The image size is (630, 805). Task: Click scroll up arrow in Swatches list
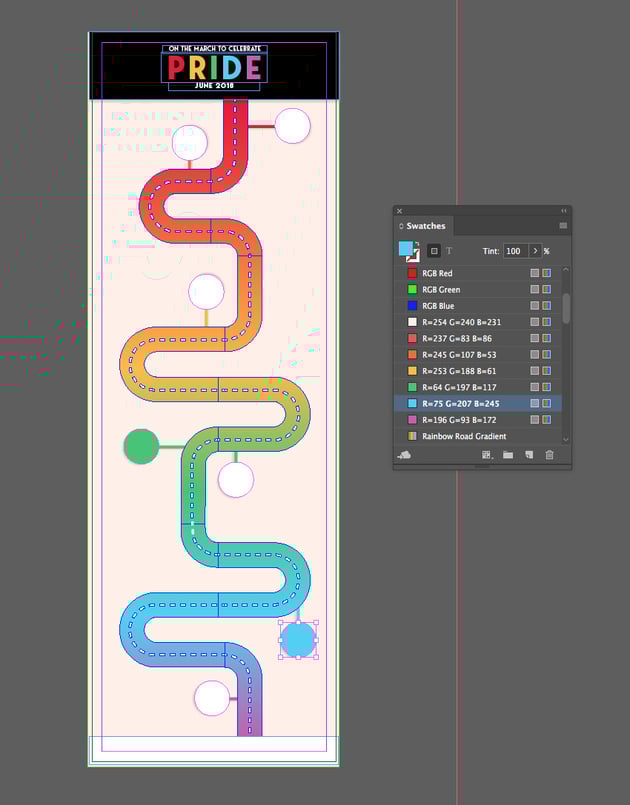point(566,270)
